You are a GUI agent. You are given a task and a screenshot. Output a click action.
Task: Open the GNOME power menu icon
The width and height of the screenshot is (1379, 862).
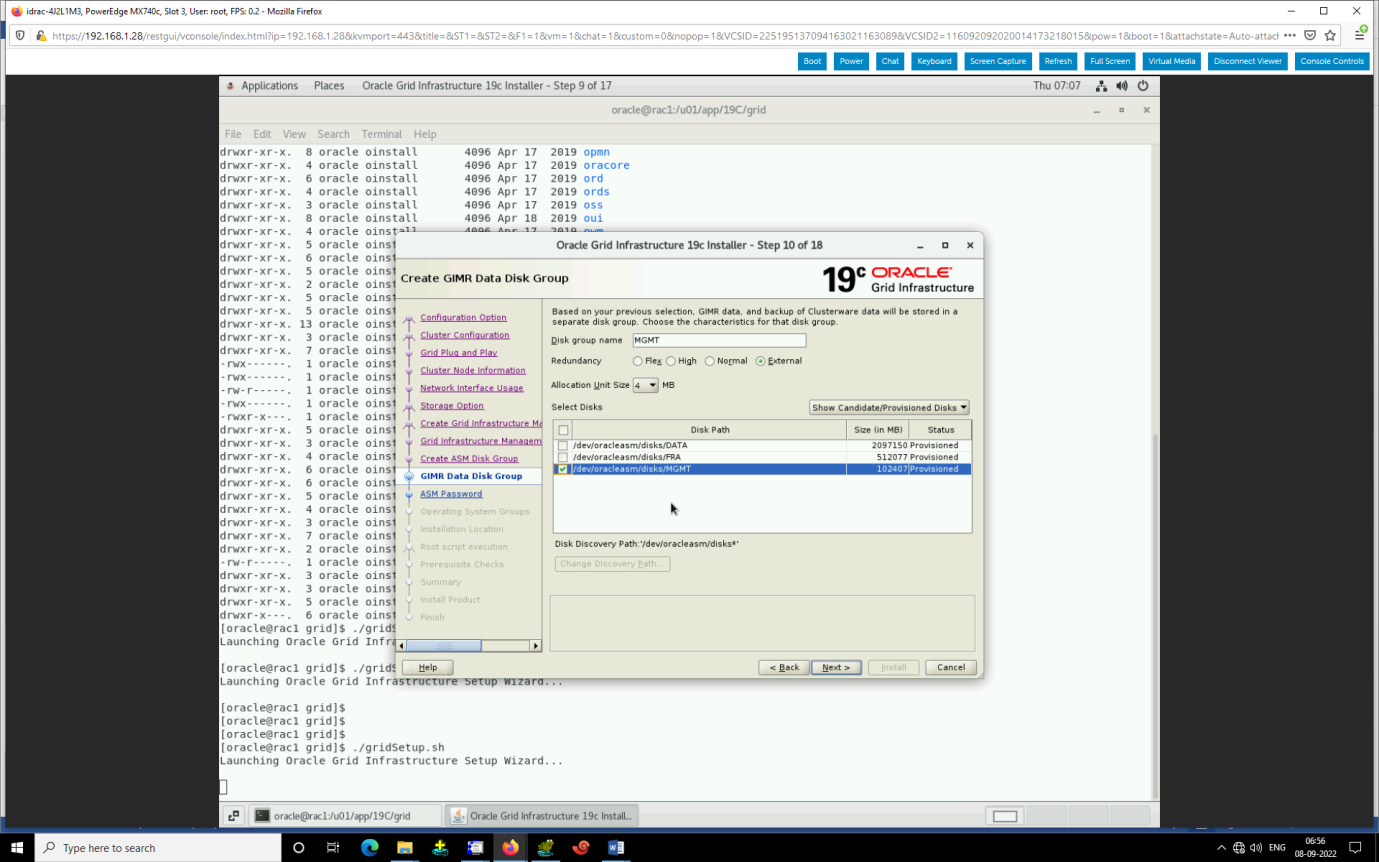(1143, 86)
